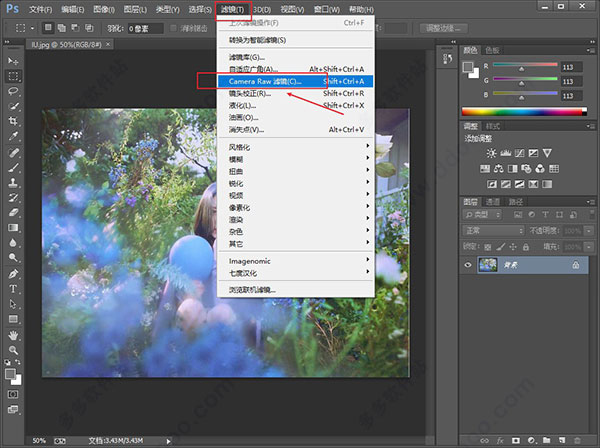Select the Pen tool
Screen dimensions: 600x448
tap(13, 274)
